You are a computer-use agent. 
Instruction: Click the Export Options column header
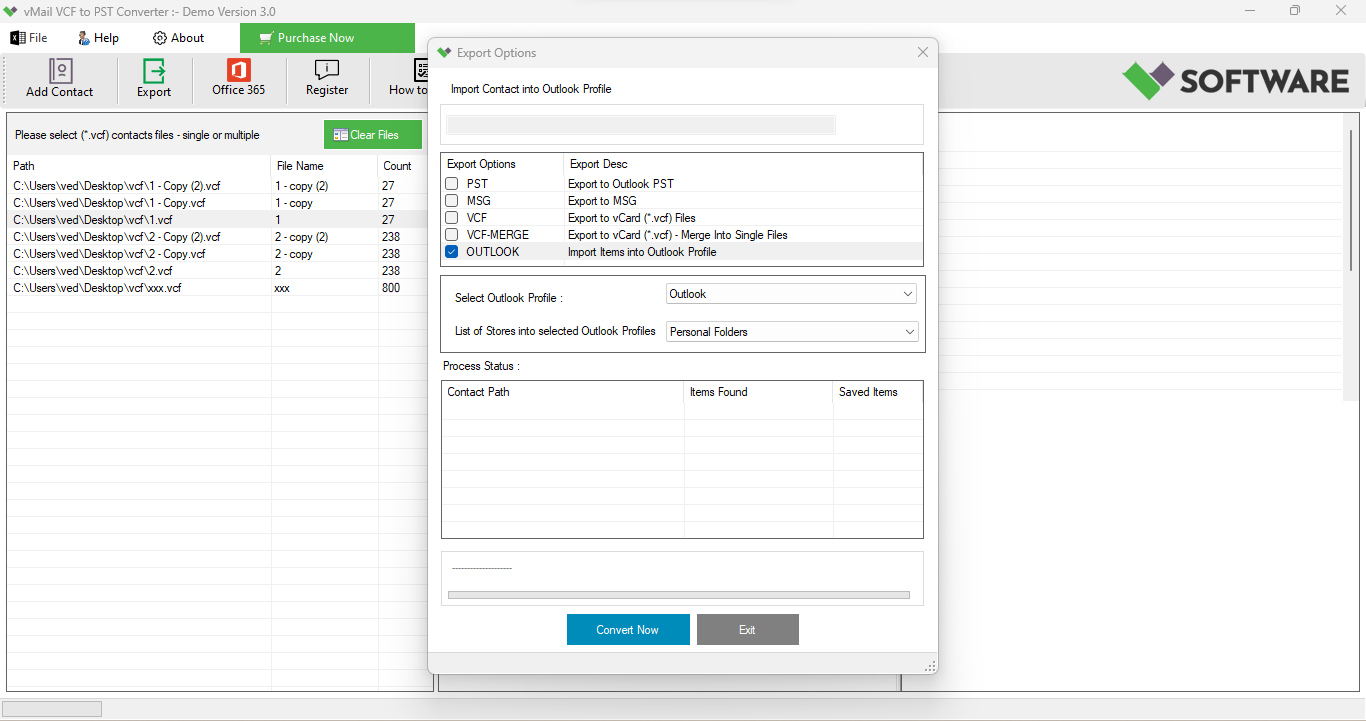502,164
